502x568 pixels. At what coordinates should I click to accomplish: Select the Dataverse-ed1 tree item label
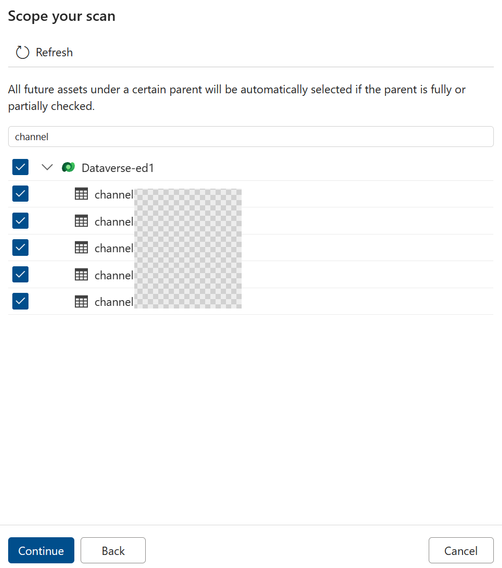coord(118,168)
